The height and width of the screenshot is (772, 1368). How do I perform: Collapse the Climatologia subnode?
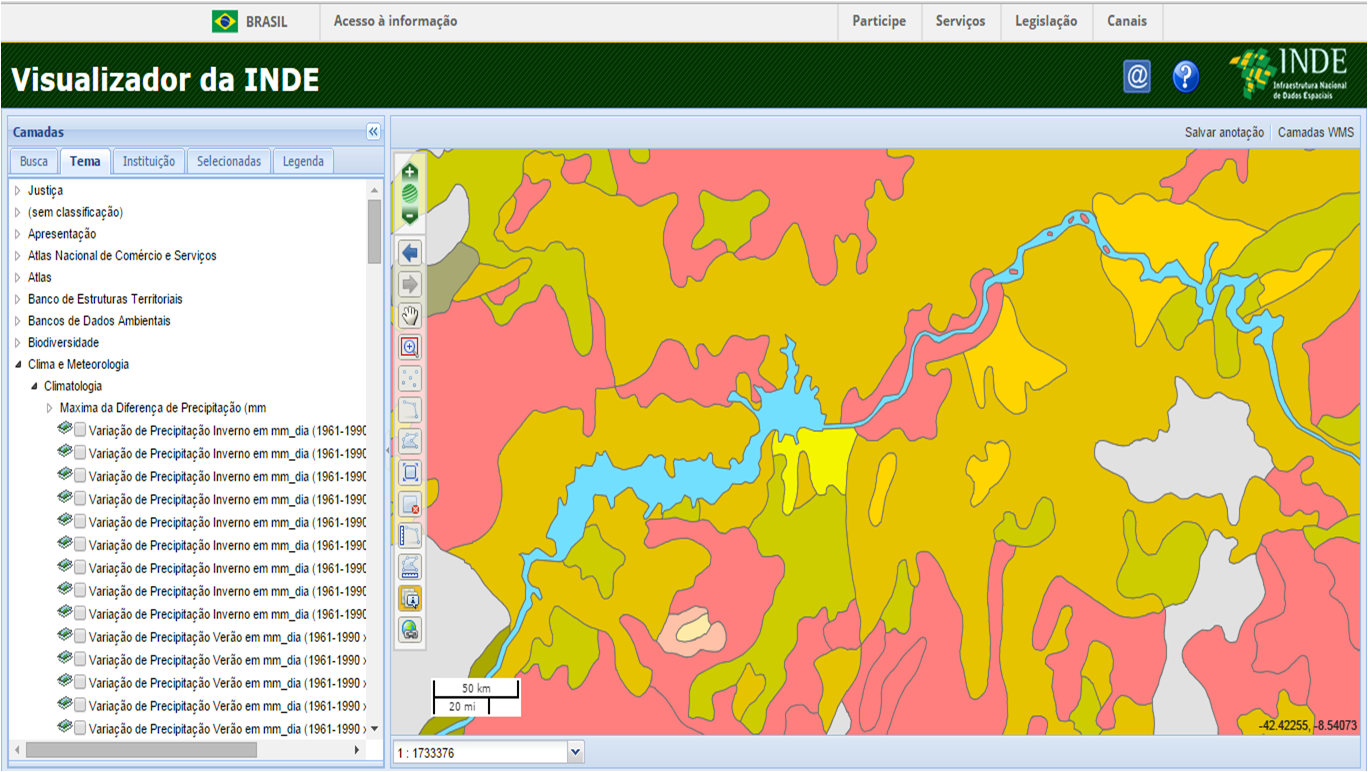coord(34,386)
